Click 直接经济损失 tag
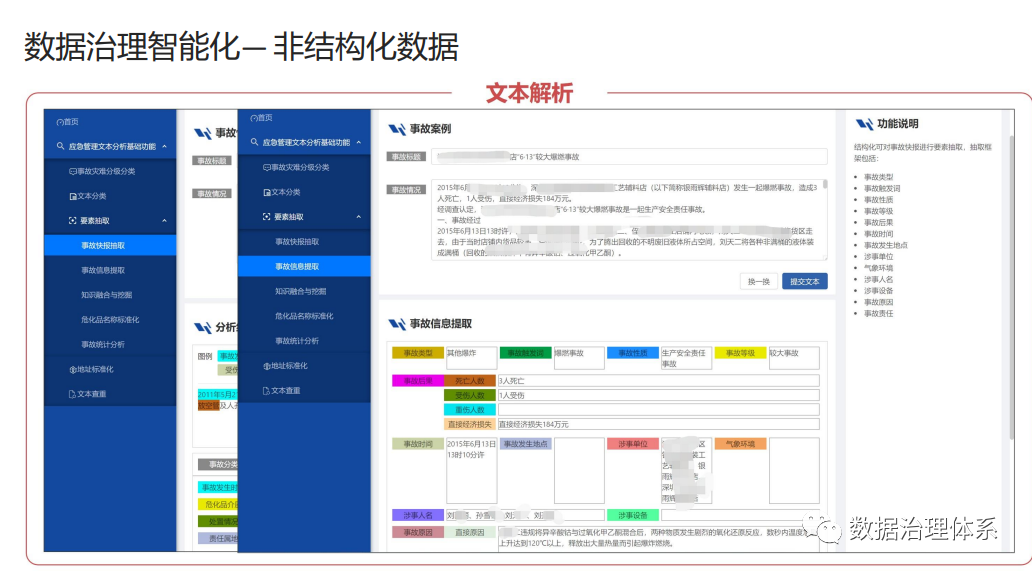1032x574 pixels. point(470,425)
